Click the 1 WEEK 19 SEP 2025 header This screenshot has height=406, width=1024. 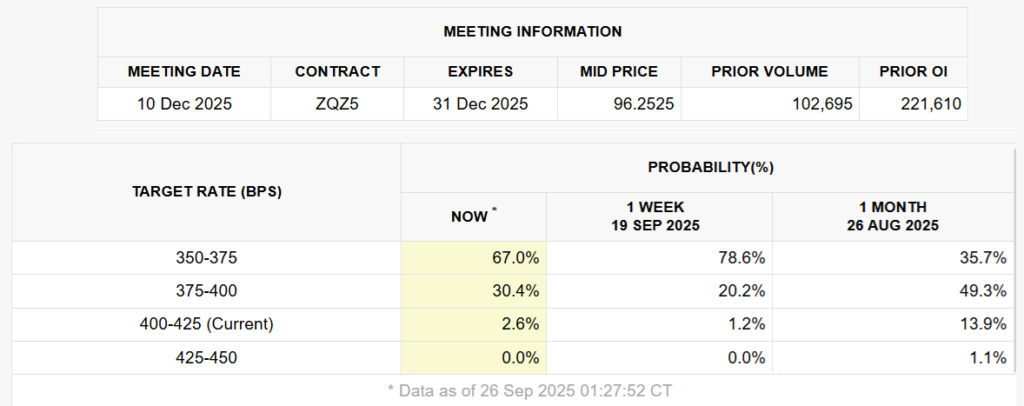[659, 217]
